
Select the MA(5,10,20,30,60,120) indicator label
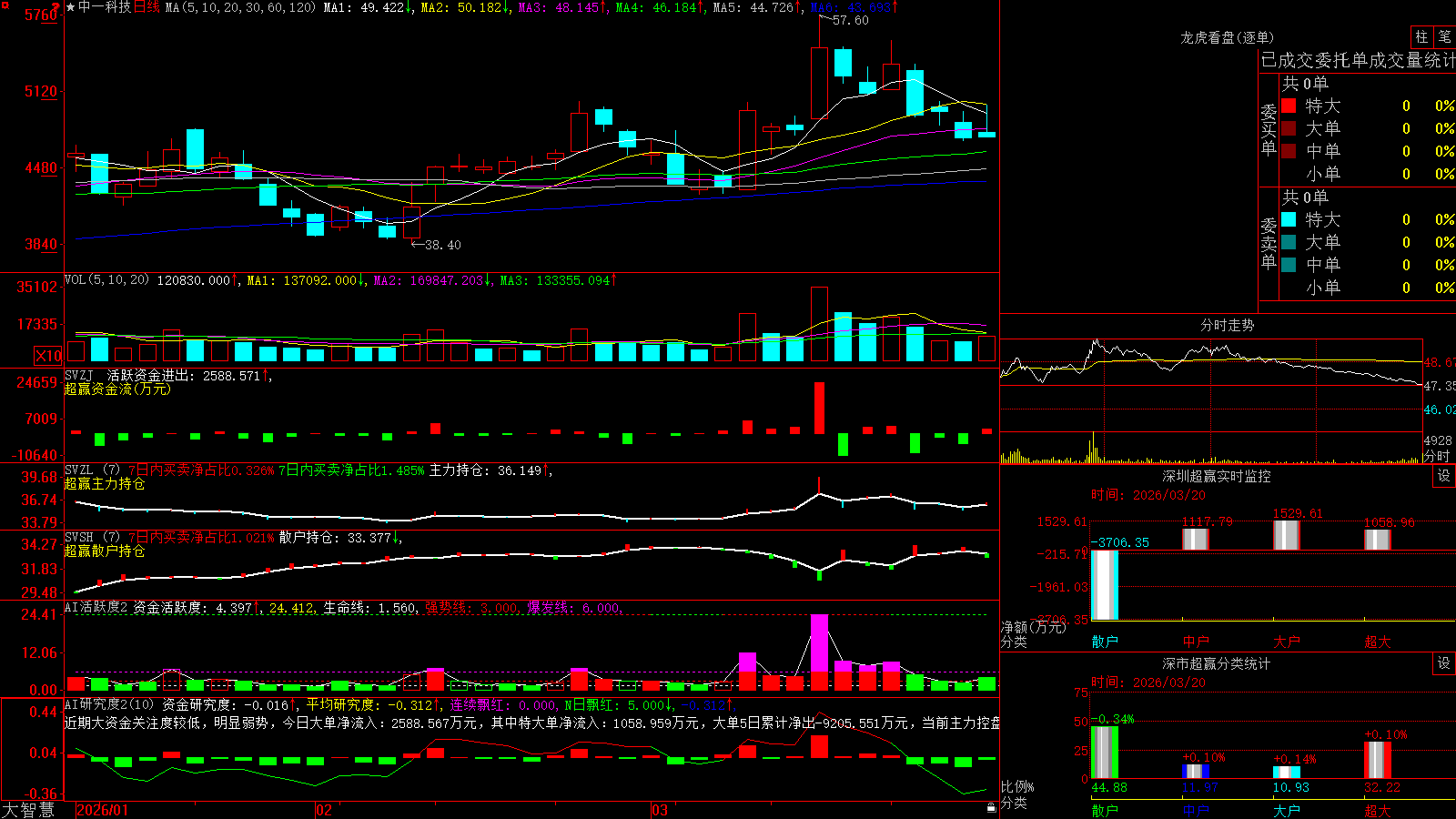point(240,7)
